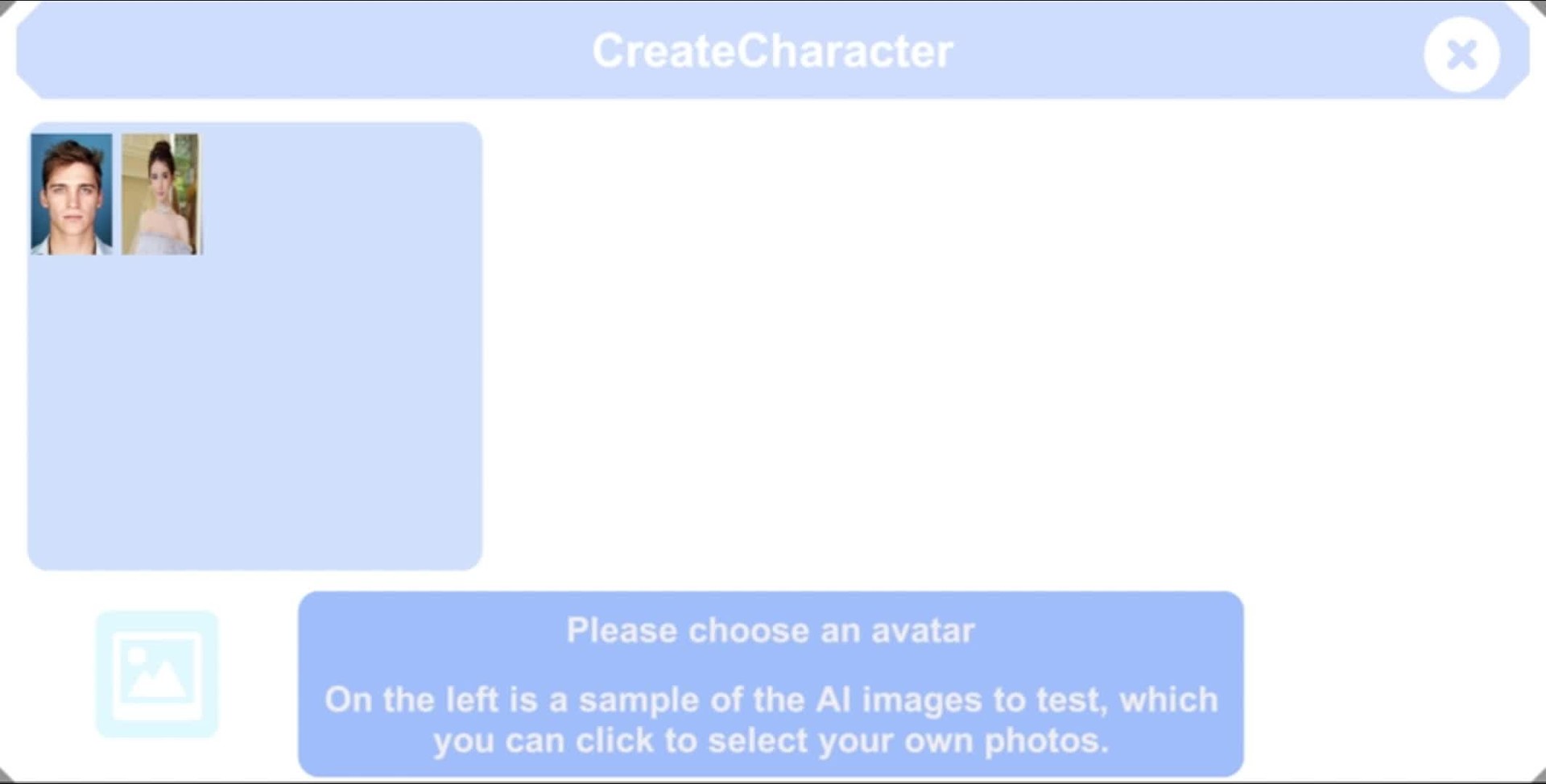Click 'select your own photos' text line

point(771,741)
